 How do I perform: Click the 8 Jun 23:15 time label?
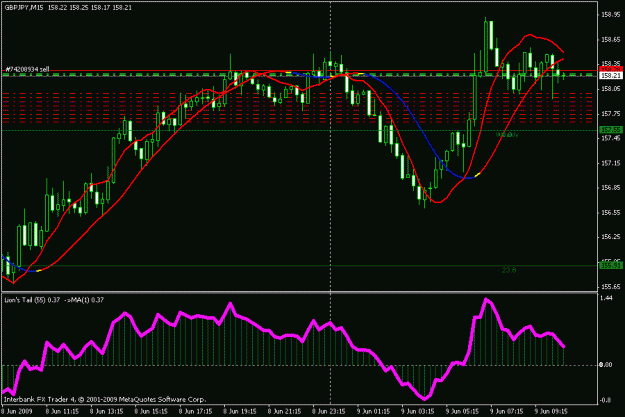pyautogui.click(x=329, y=411)
